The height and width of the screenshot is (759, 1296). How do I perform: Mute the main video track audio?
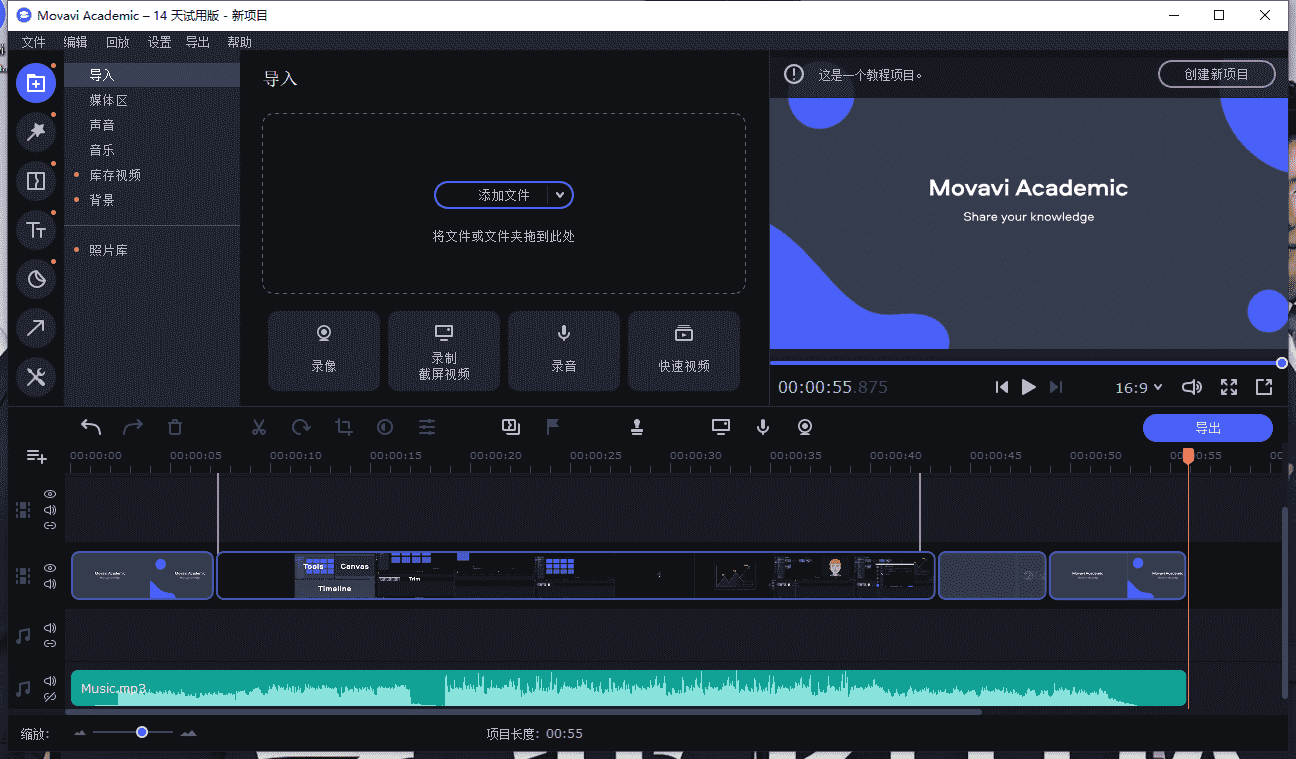pyautogui.click(x=50, y=584)
